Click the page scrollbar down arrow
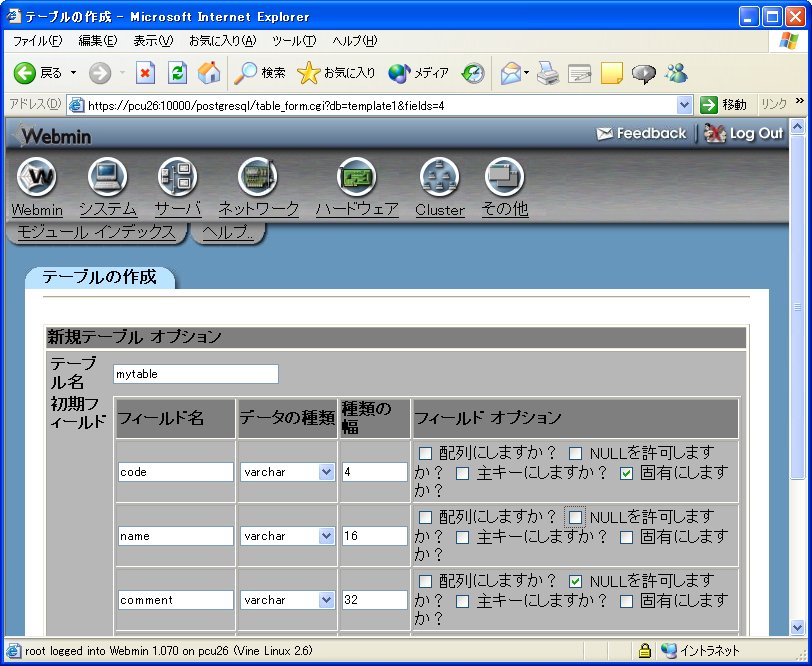 (797, 627)
